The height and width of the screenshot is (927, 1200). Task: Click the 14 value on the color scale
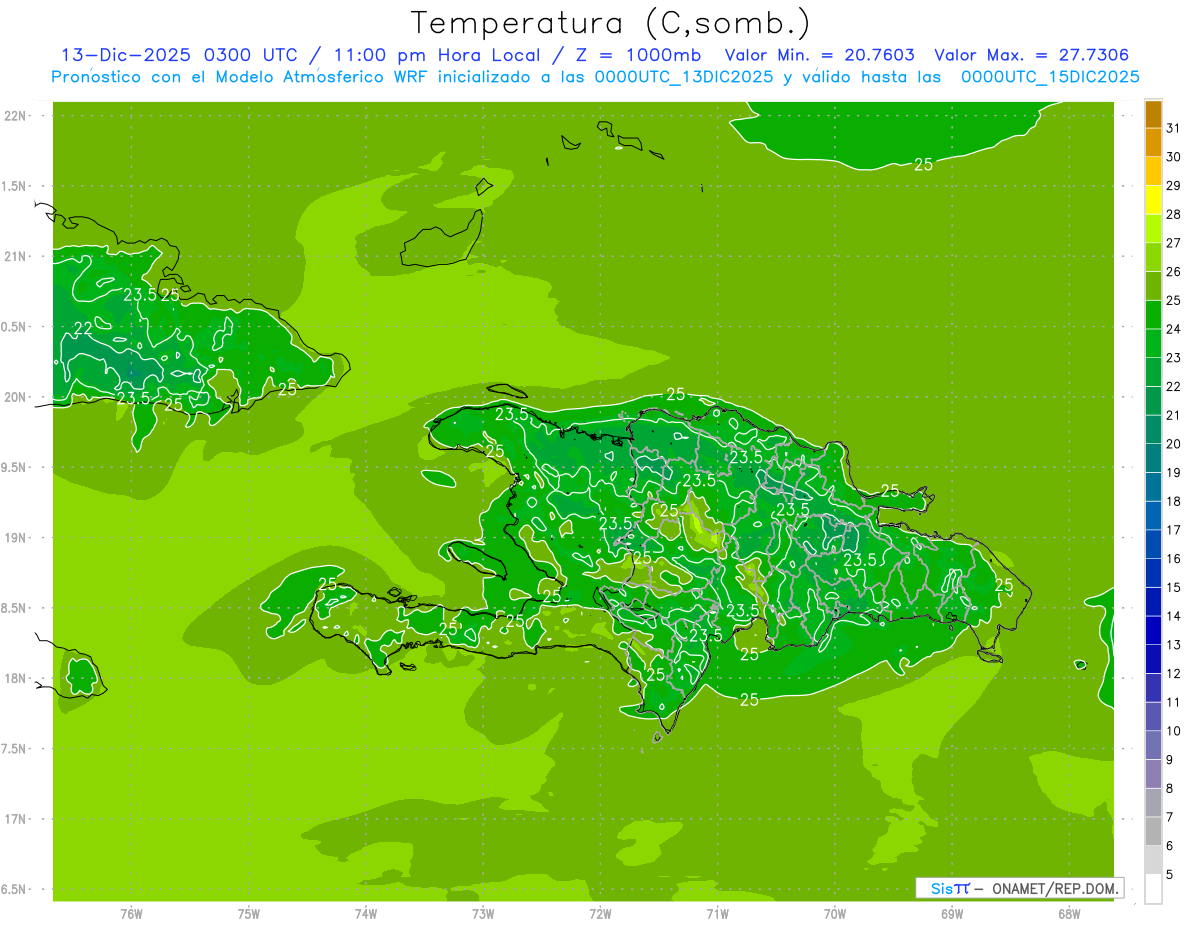[x=1173, y=616]
